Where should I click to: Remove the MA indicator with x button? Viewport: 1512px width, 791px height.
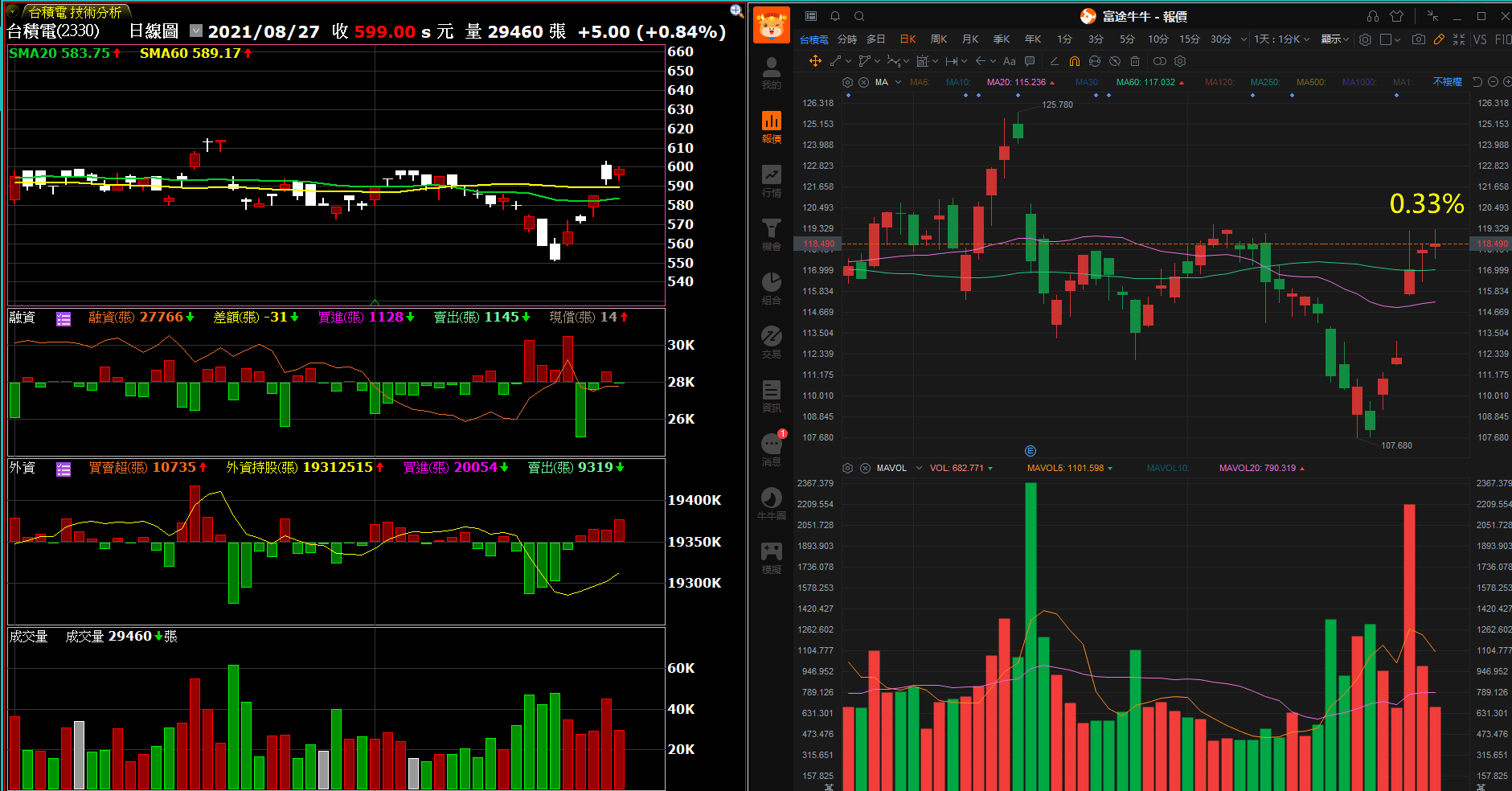863,82
